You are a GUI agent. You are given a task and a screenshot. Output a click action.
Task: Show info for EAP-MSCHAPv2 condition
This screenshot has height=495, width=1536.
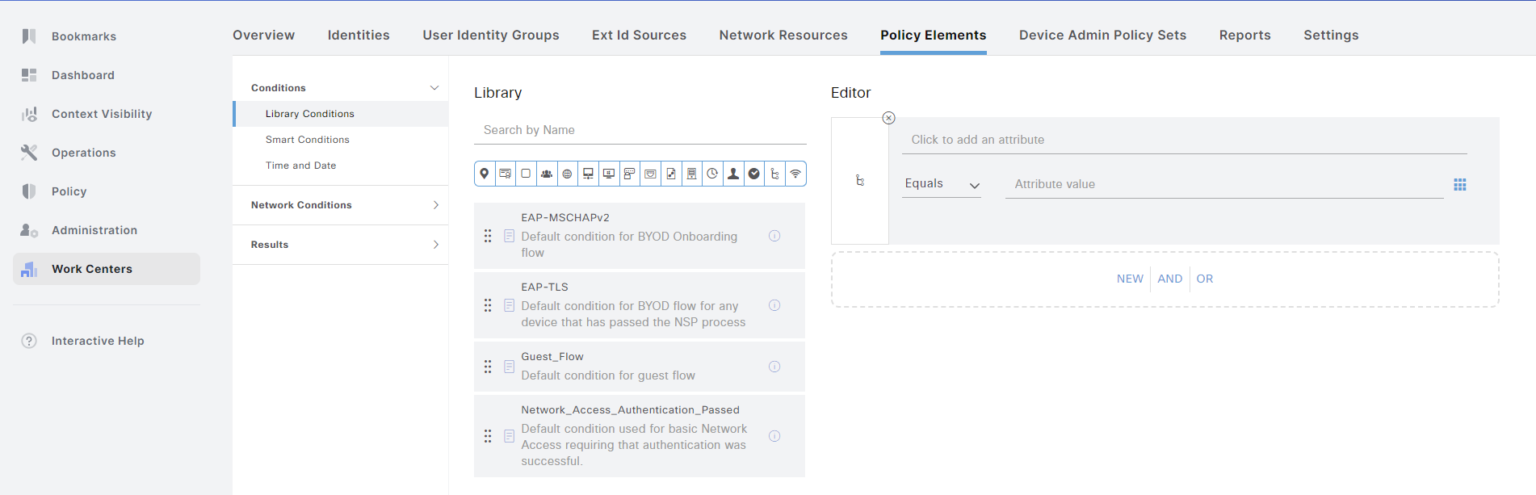[774, 236]
